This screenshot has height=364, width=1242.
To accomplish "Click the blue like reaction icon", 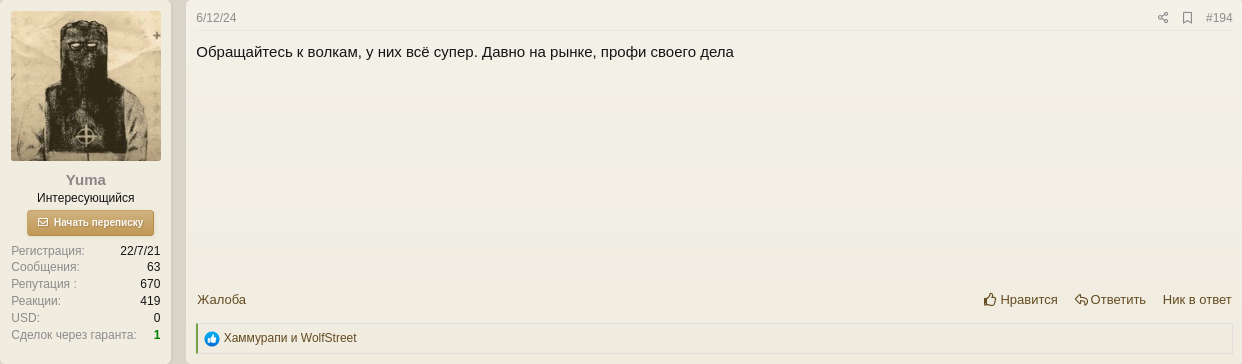I will pyautogui.click(x=212, y=339).
